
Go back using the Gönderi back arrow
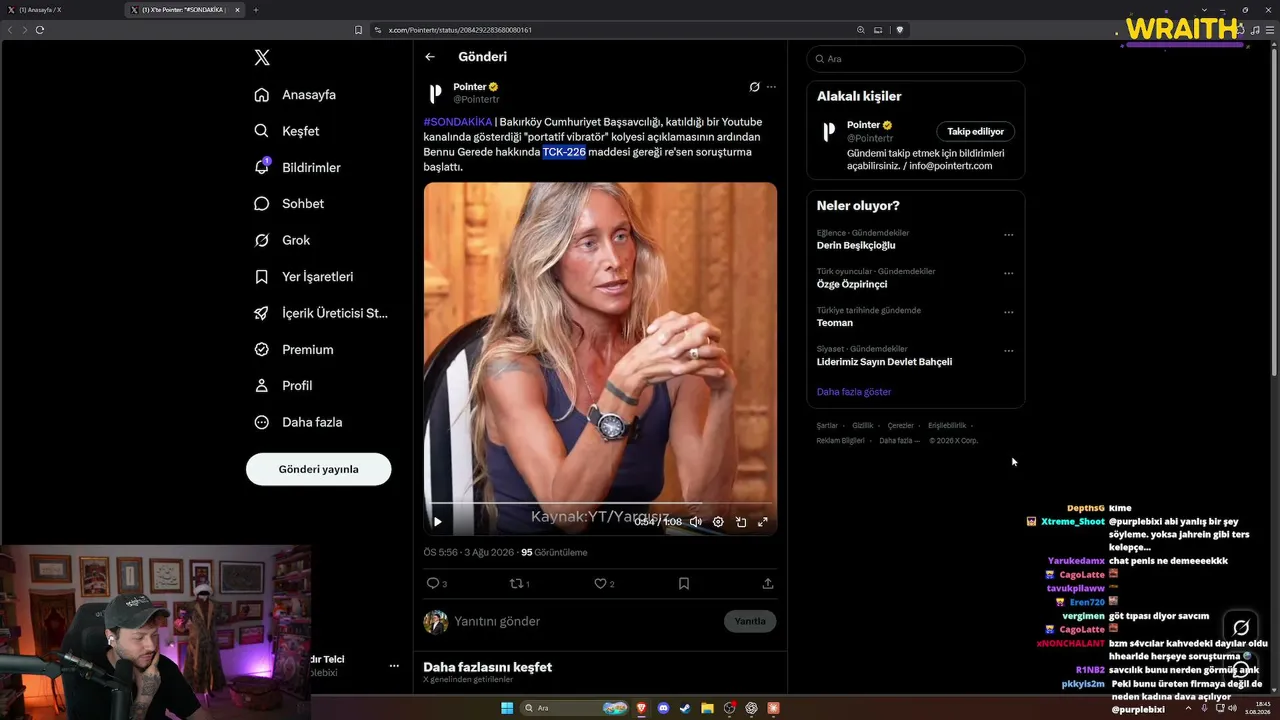tap(430, 57)
